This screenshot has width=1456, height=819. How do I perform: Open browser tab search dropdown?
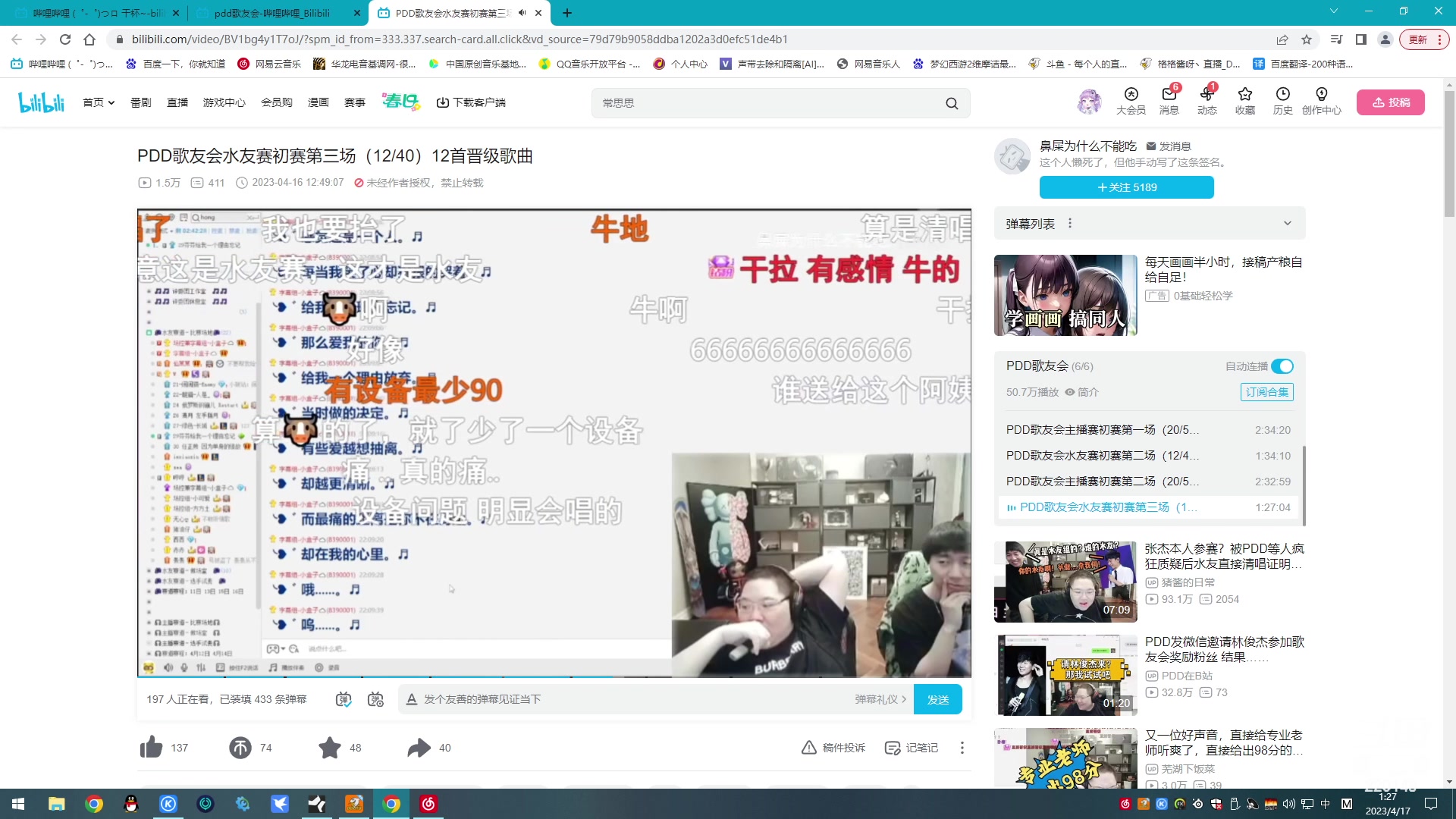tap(1334, 11)
